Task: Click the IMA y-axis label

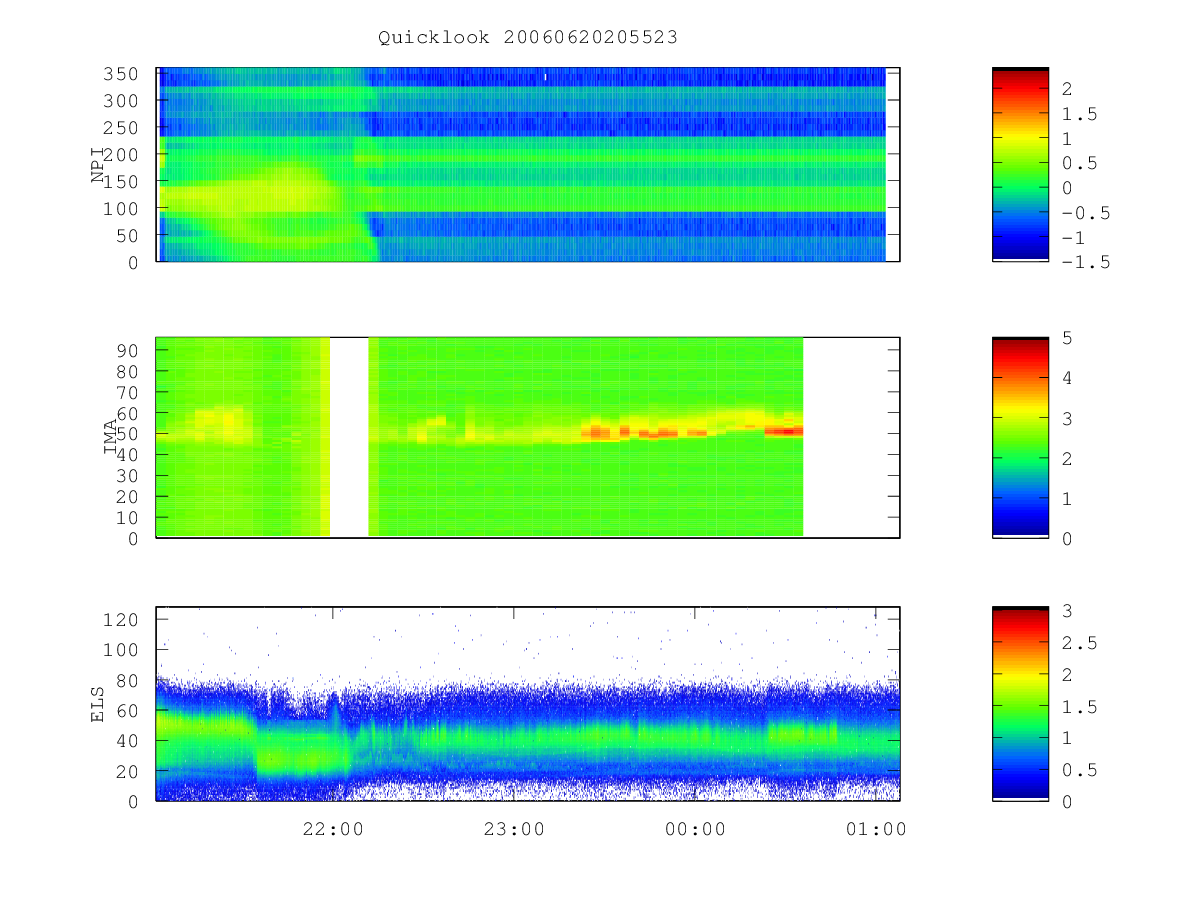Action: (x=111, y=438)
